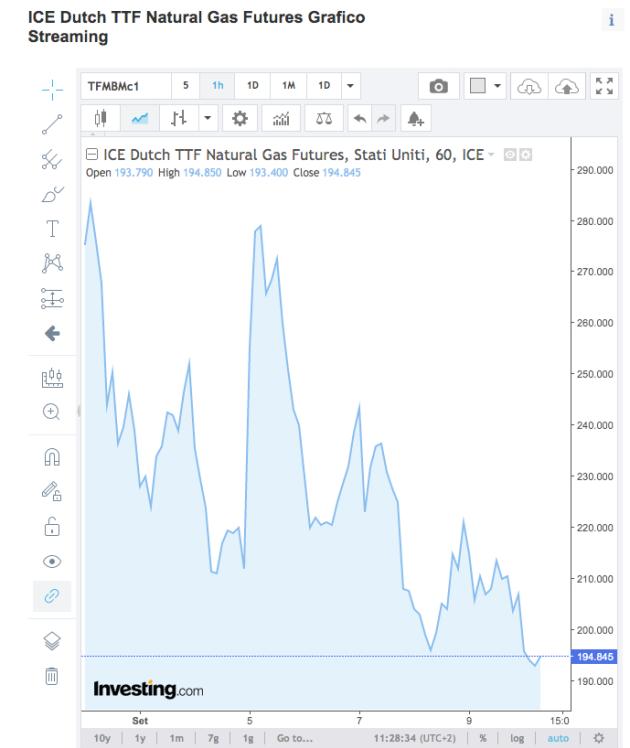Delete drawings with the trash icon

[x=53, y=677]
